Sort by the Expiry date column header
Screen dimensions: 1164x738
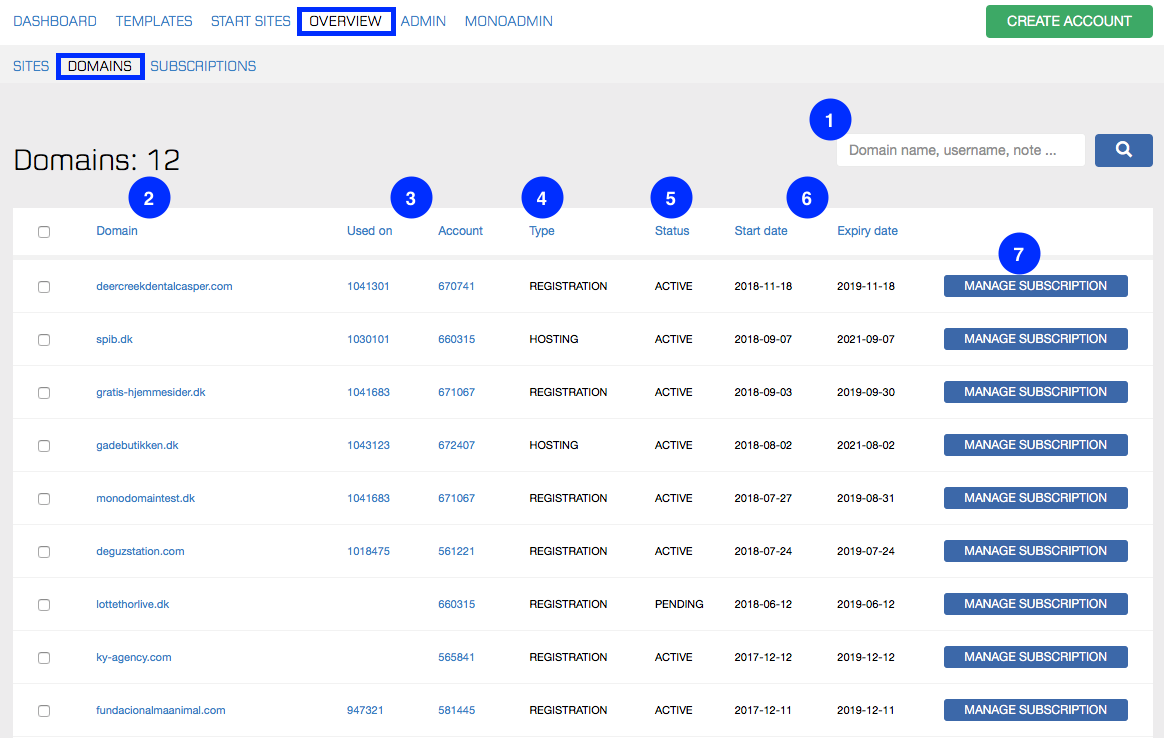(x=867, y=231)
